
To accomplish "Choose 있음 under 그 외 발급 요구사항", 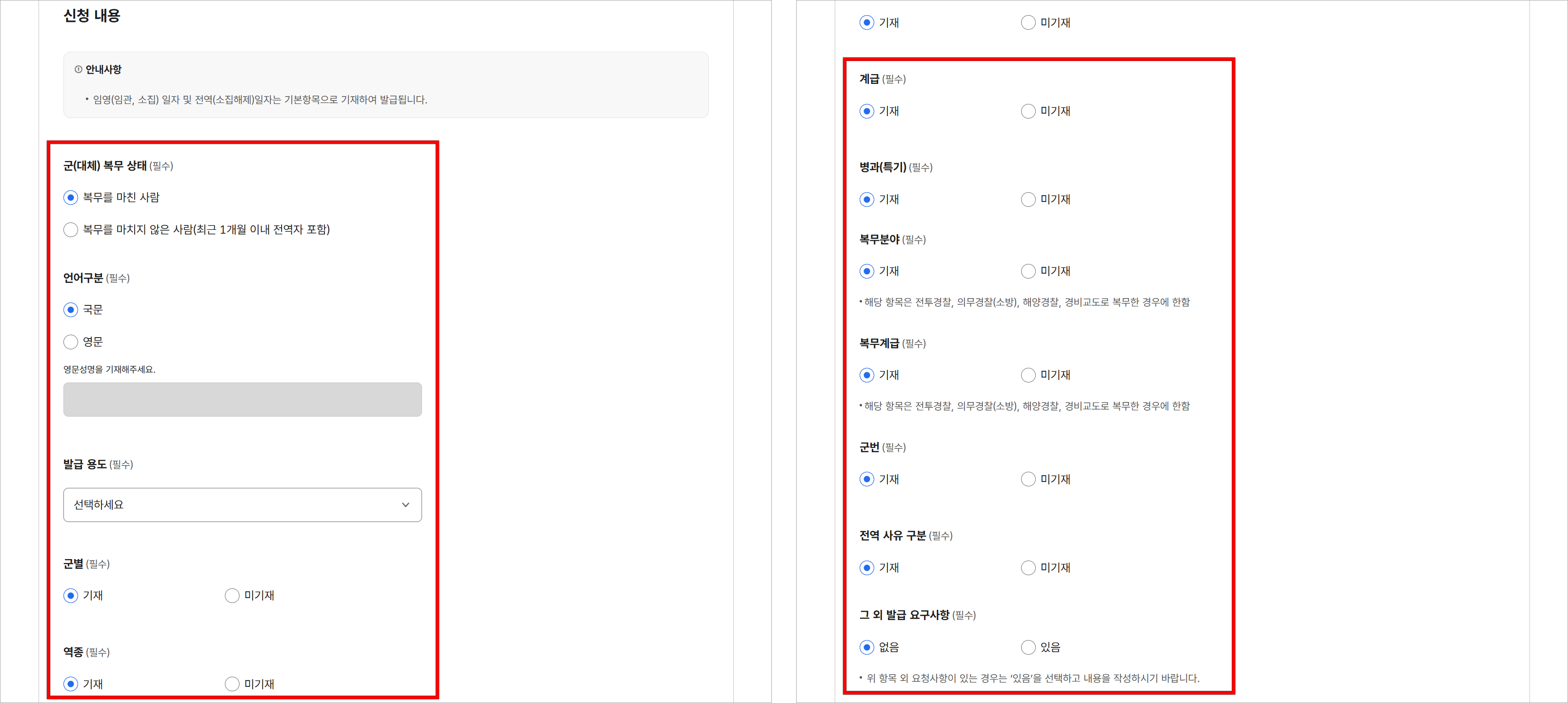I will (1028, 647).
